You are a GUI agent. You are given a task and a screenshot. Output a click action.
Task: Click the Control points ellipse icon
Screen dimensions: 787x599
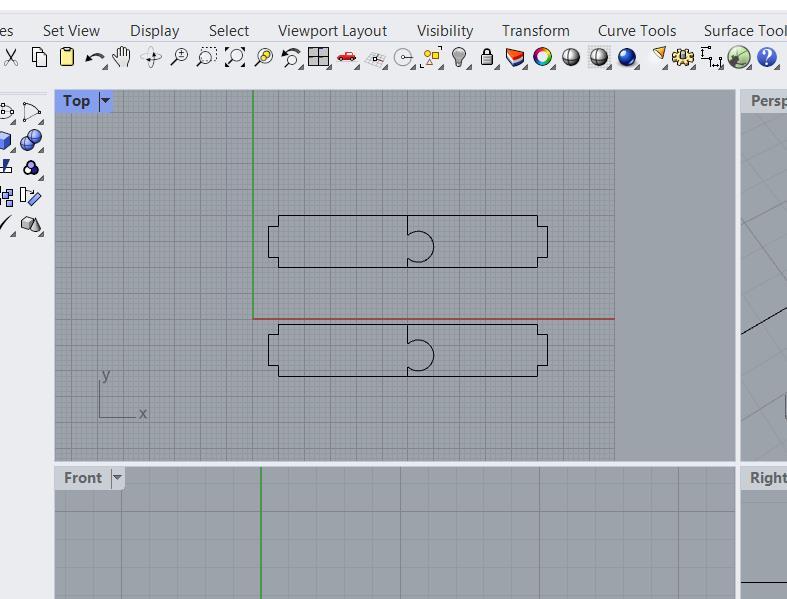(x=7, y=111)
